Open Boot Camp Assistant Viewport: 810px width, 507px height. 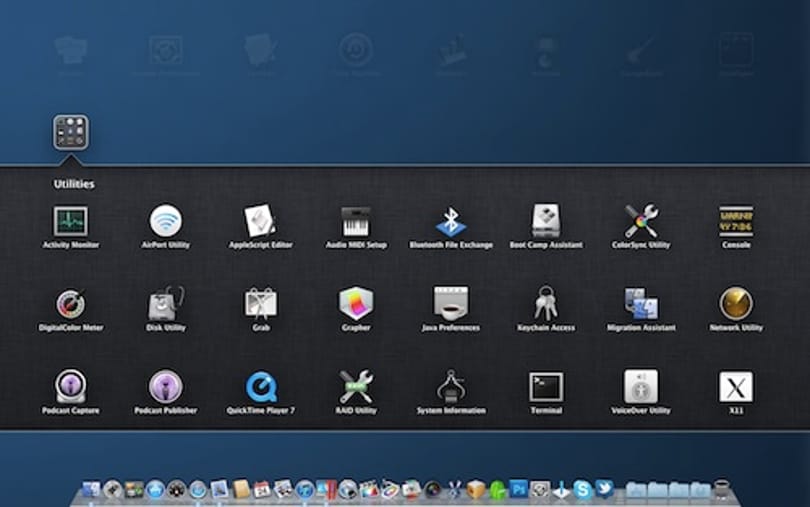coord(546,221)
